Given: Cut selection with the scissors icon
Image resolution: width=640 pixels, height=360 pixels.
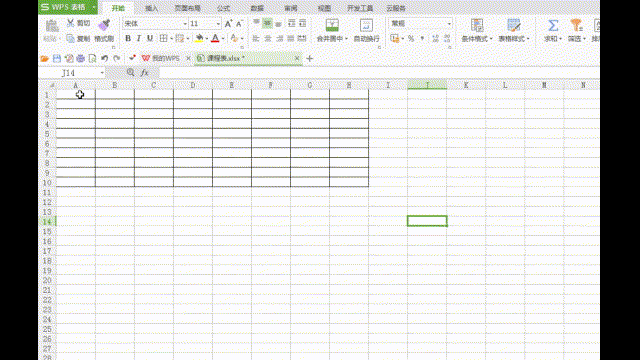Looking at the screenshot, I should (x=71, y=23).
